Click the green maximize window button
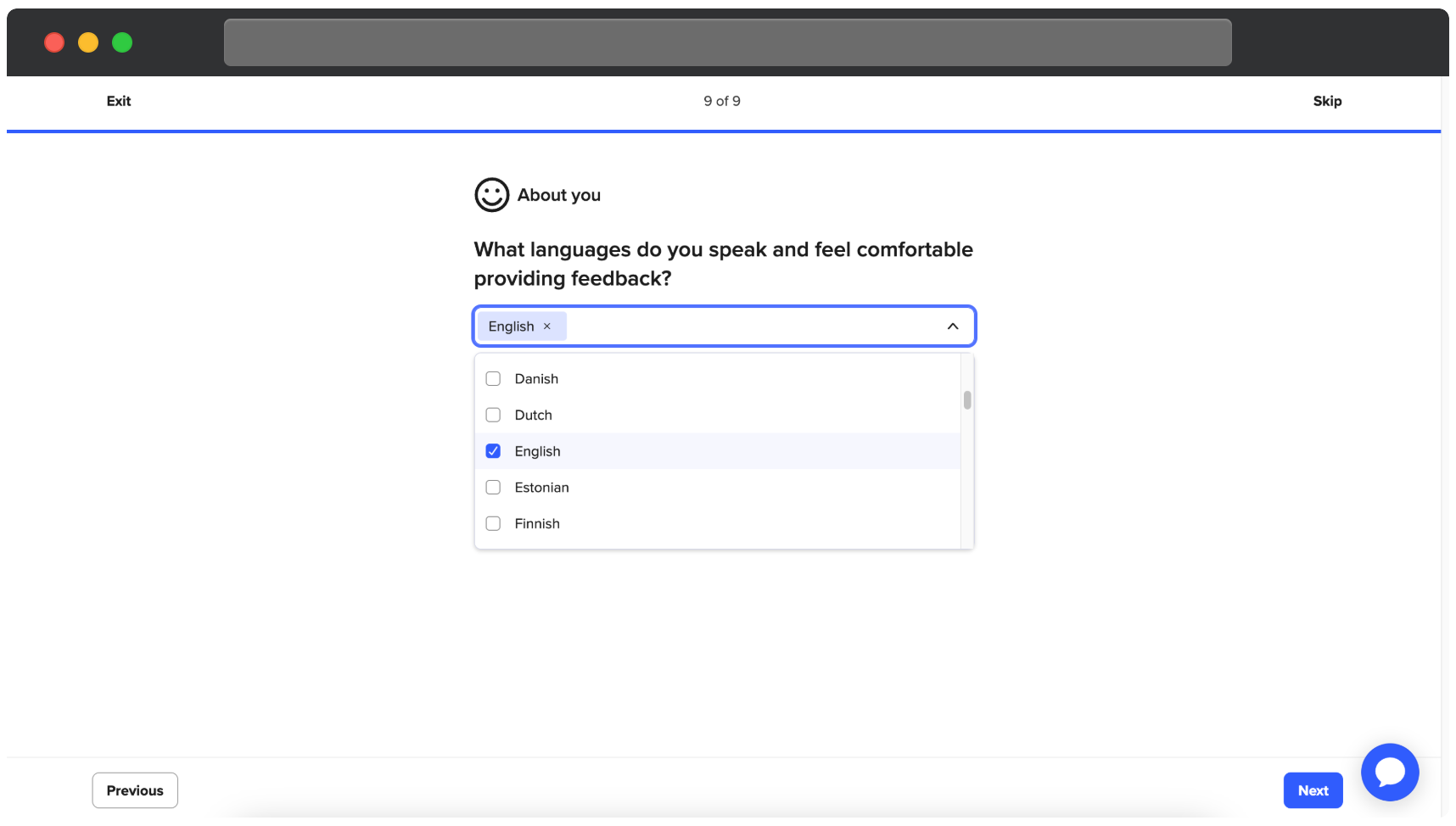 point(122,42)
